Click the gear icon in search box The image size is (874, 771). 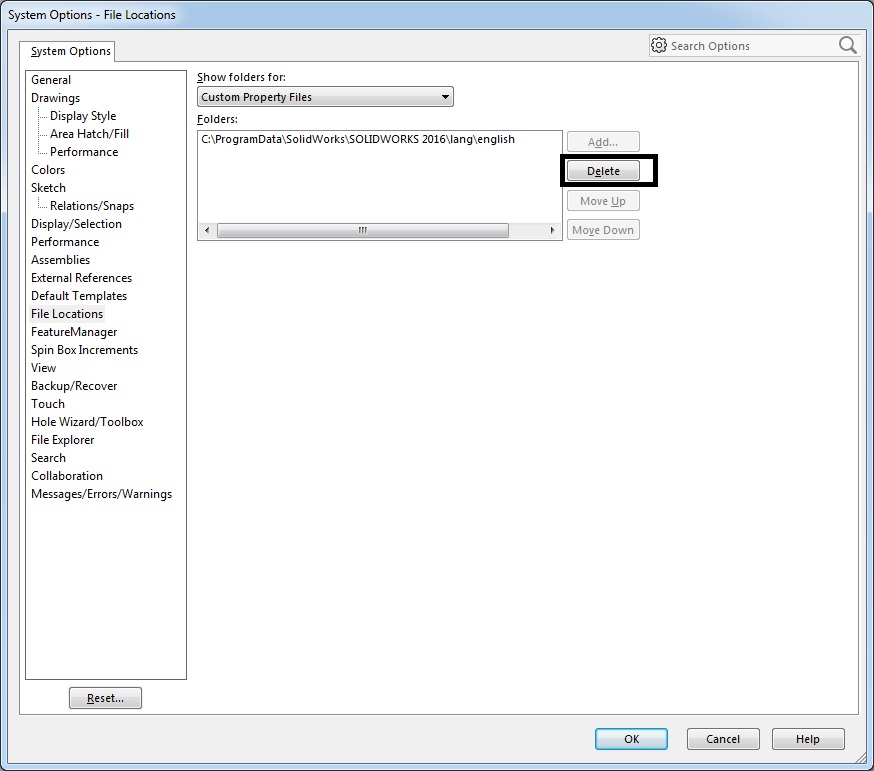tap(659, 46)
